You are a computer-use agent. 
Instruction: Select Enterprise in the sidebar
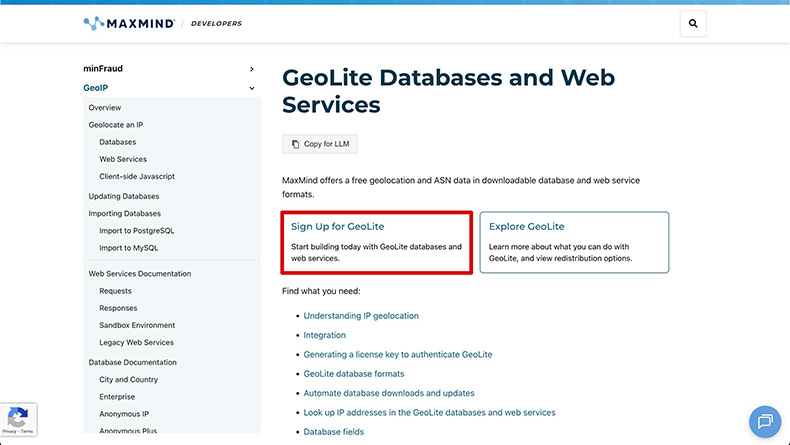click(117, 397)
